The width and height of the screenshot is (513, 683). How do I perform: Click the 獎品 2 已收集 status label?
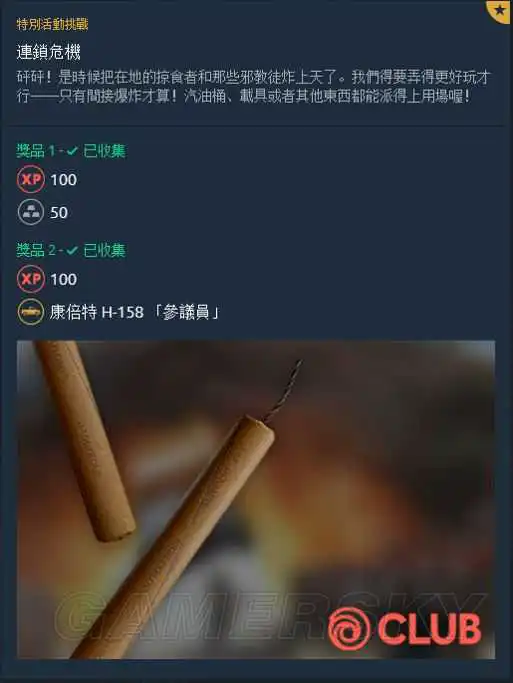point(71,250)
